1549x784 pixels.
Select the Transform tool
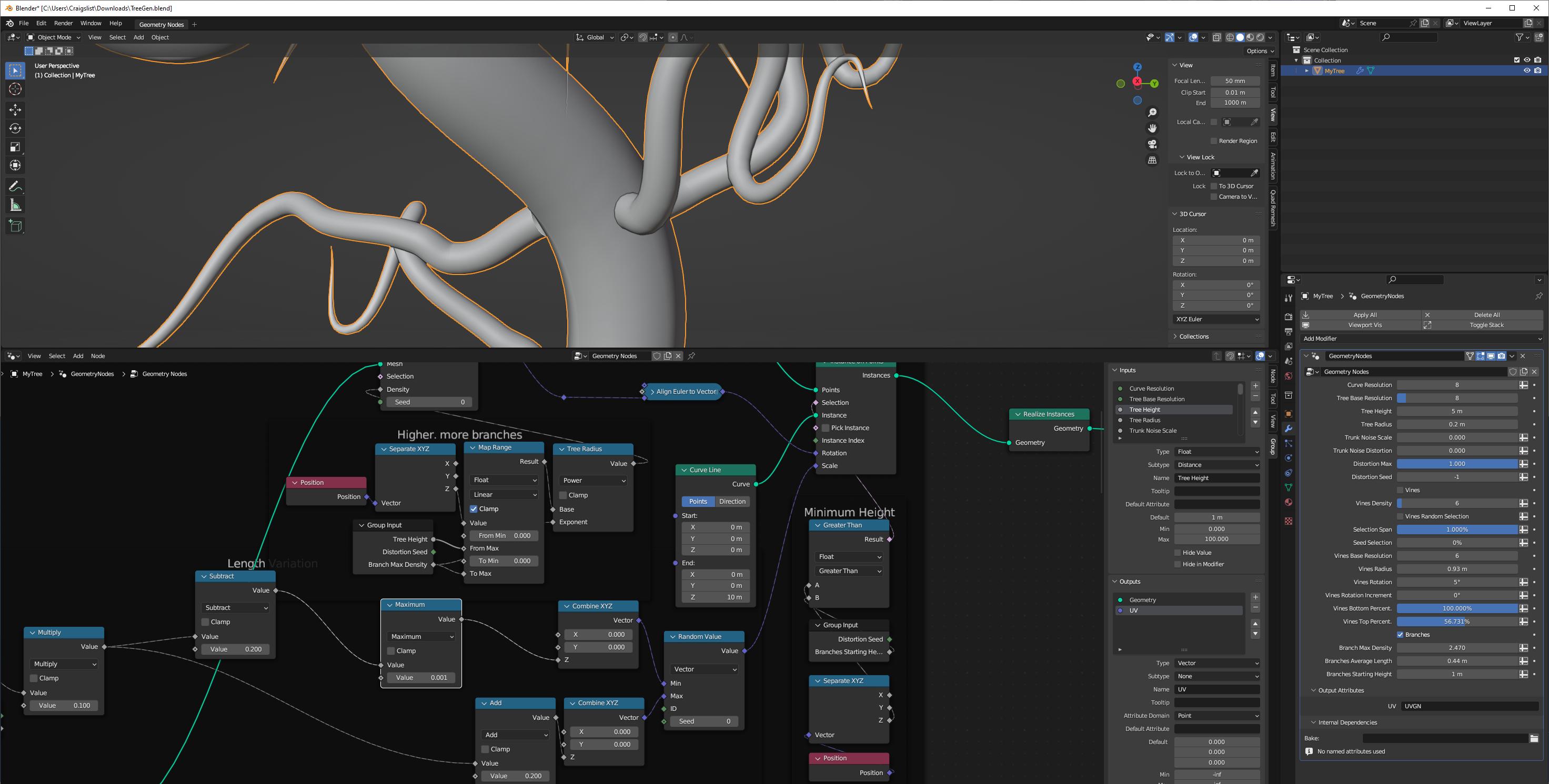click(16, 165)
